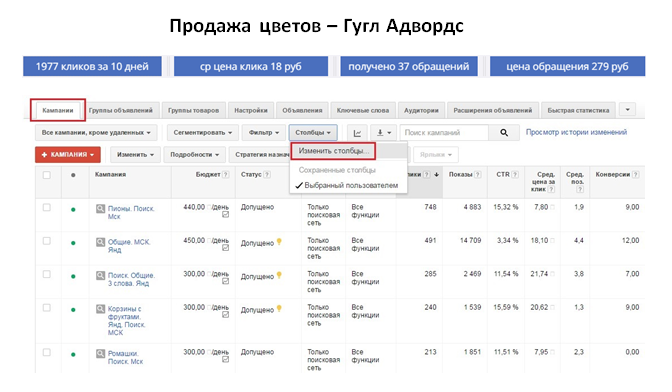Switch to the Настройки tab
672x392 pixels.
click(251, 111)
